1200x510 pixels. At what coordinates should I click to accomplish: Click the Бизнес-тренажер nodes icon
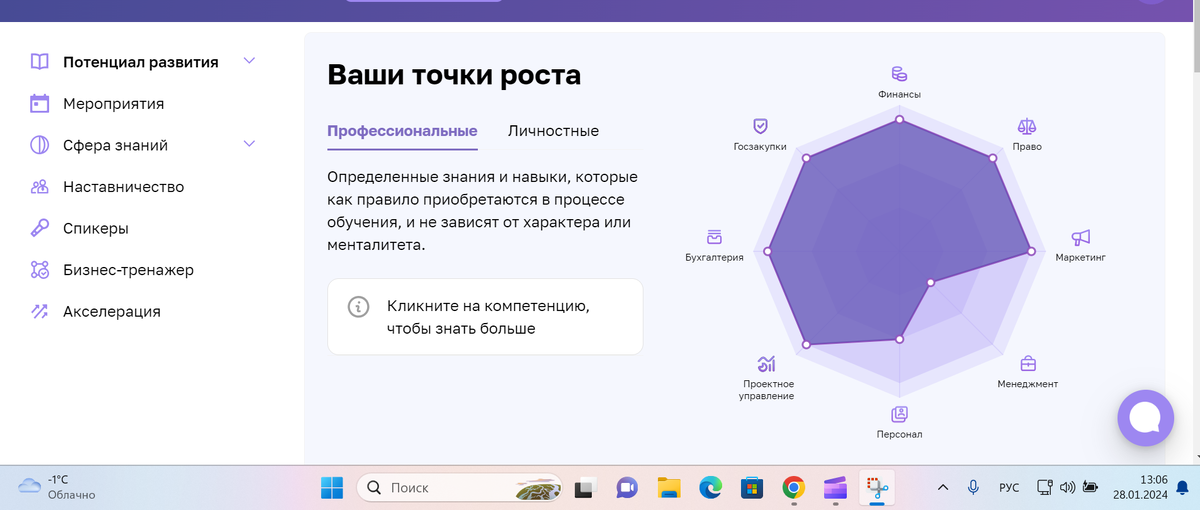pyautogui.click(x=39, y=270)
